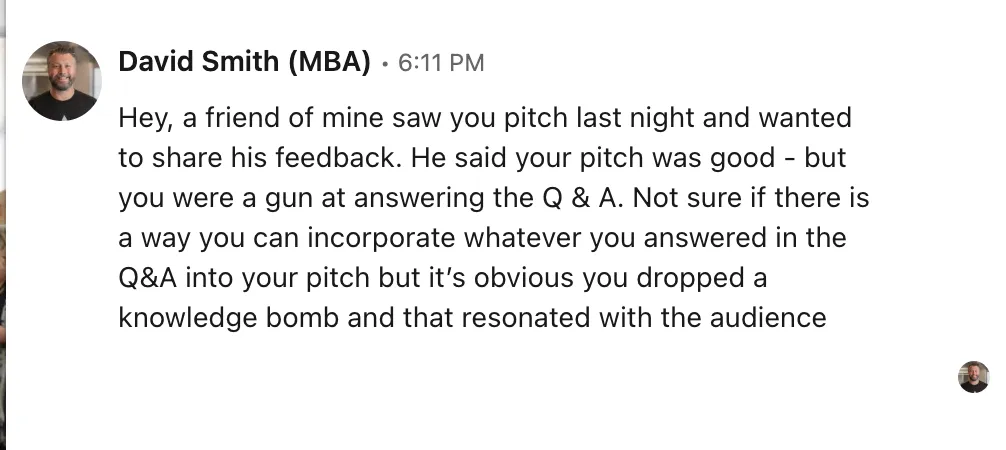Click the word "resonated" in the final line
1006x450 pixels.
[525, 318]
